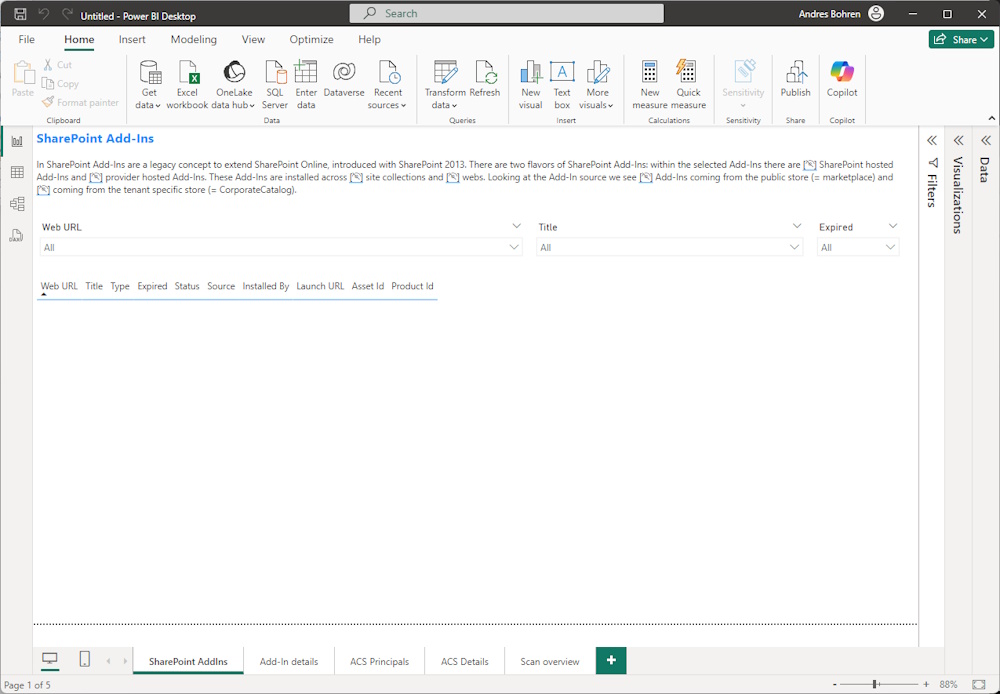Open More visuals gallery
The width and height of the screenshot is (1000, 694).
[597, 85]
